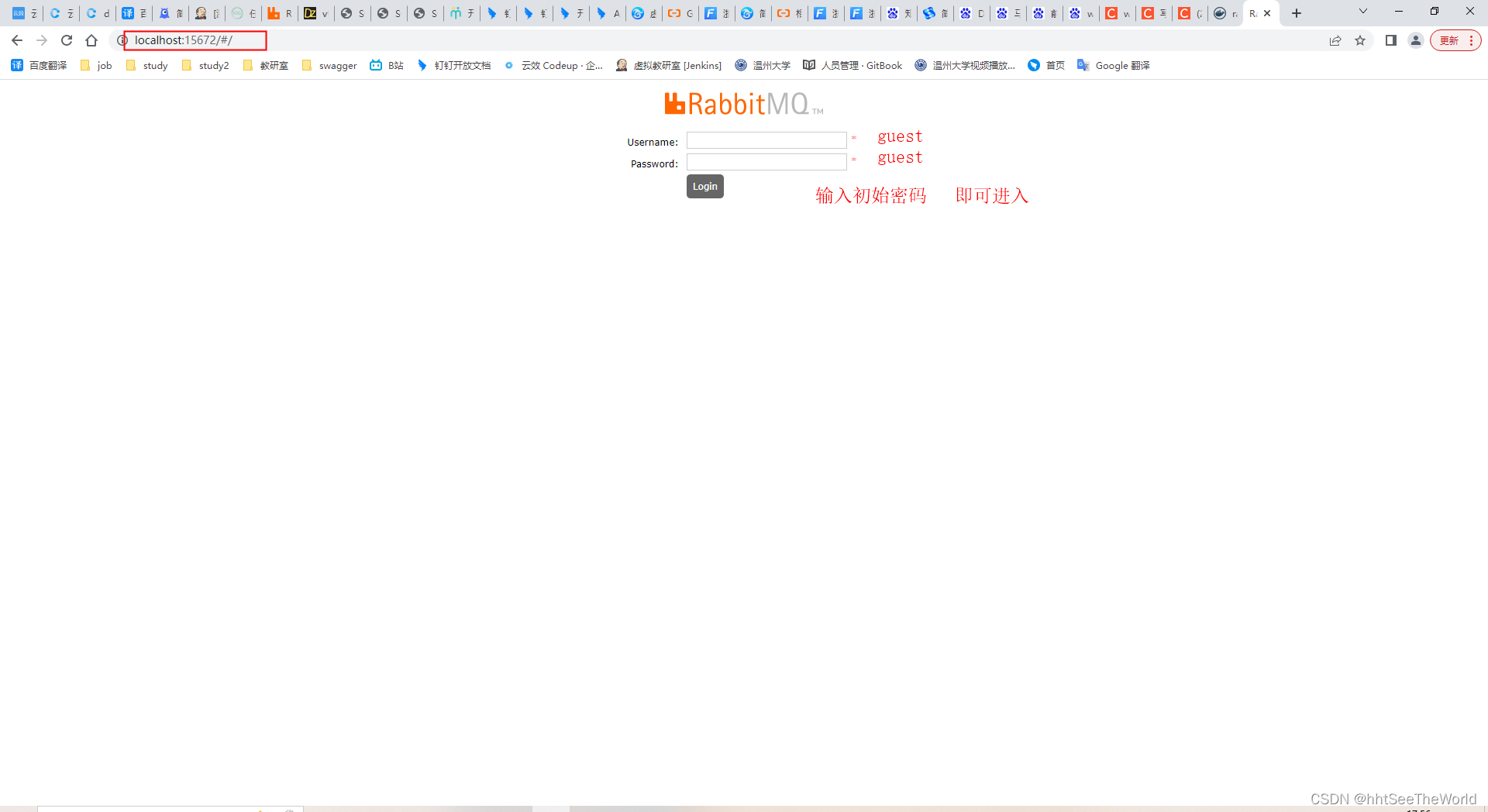Open the 虚拟教研室 [Jenkins] bookmark
Screen dimensions: 1488x812
(x=669, y=66)
